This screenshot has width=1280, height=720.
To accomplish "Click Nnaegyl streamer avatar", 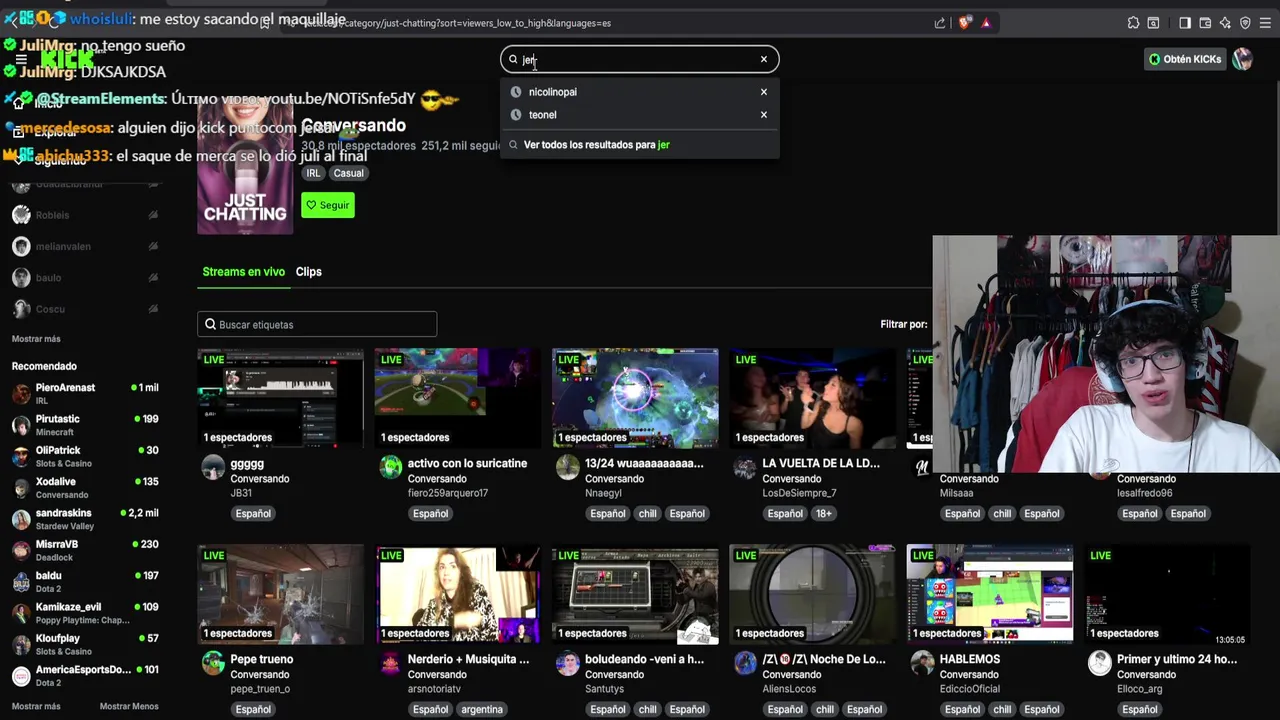I will coord(568,468).
